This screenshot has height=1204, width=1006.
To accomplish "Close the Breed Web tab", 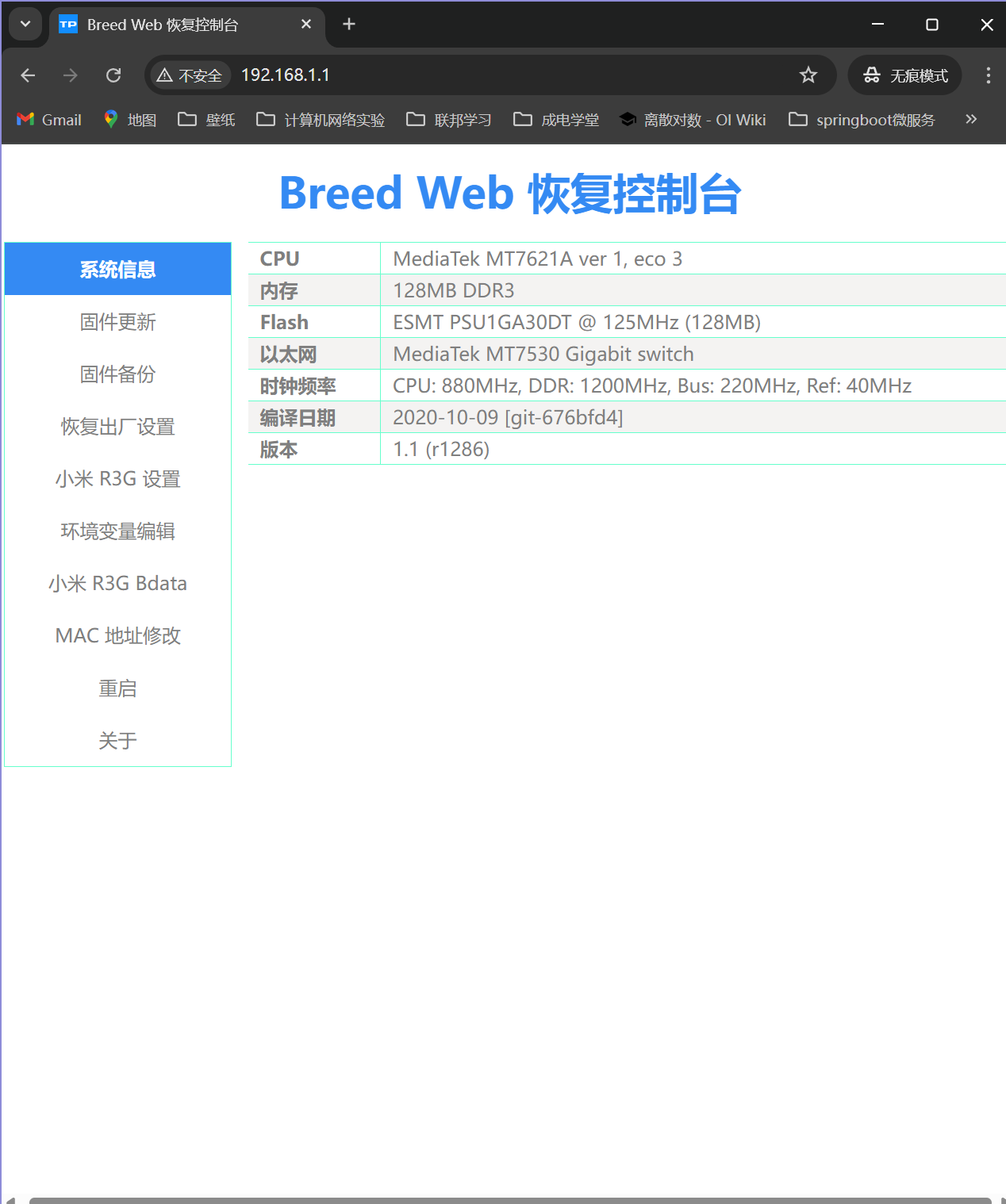I will pyautogui.click(x=306, y=25).
